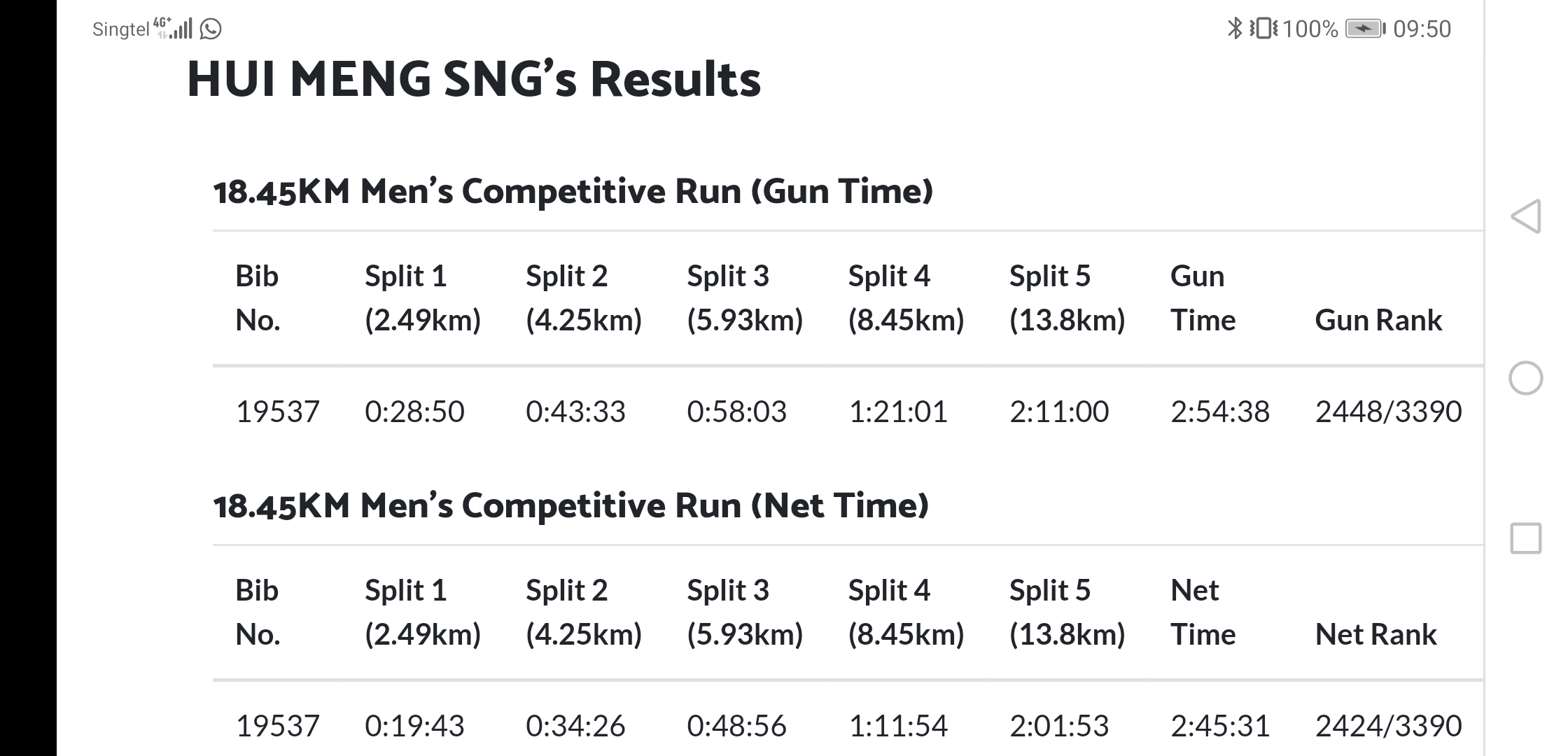Click bib number 19537 in Gun Time row
Viewport: 1568px width, 756px height.
278,412
